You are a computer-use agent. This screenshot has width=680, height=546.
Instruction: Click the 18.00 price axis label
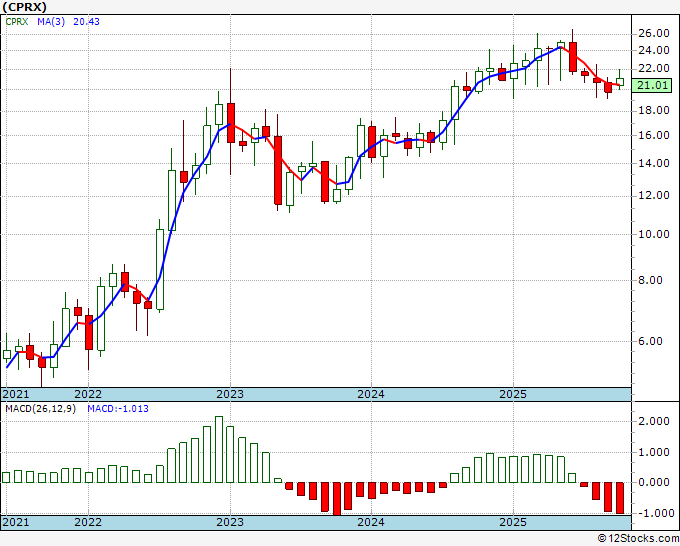point(654,111)
